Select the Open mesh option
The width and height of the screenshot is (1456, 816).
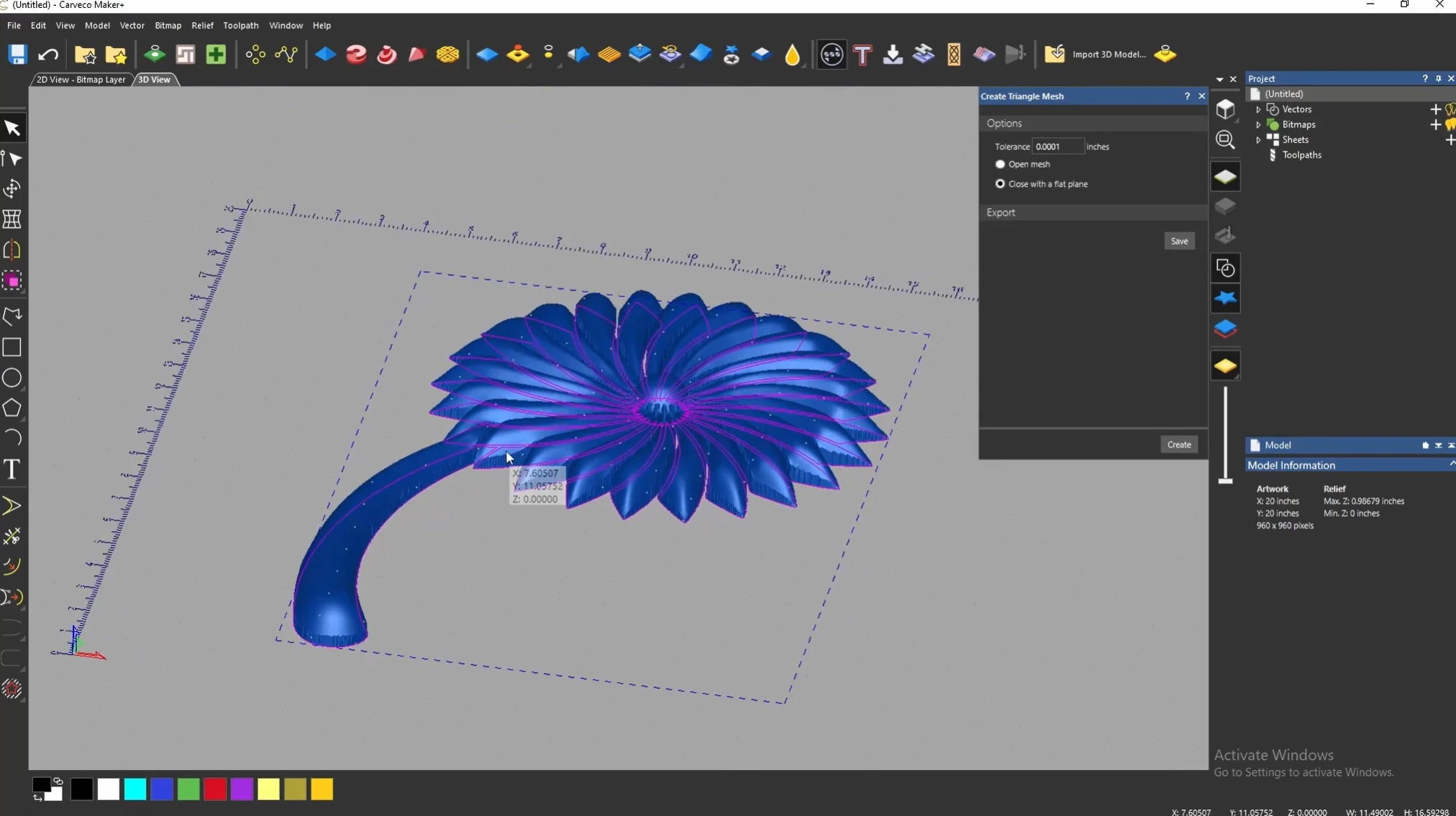[1000, 165]
